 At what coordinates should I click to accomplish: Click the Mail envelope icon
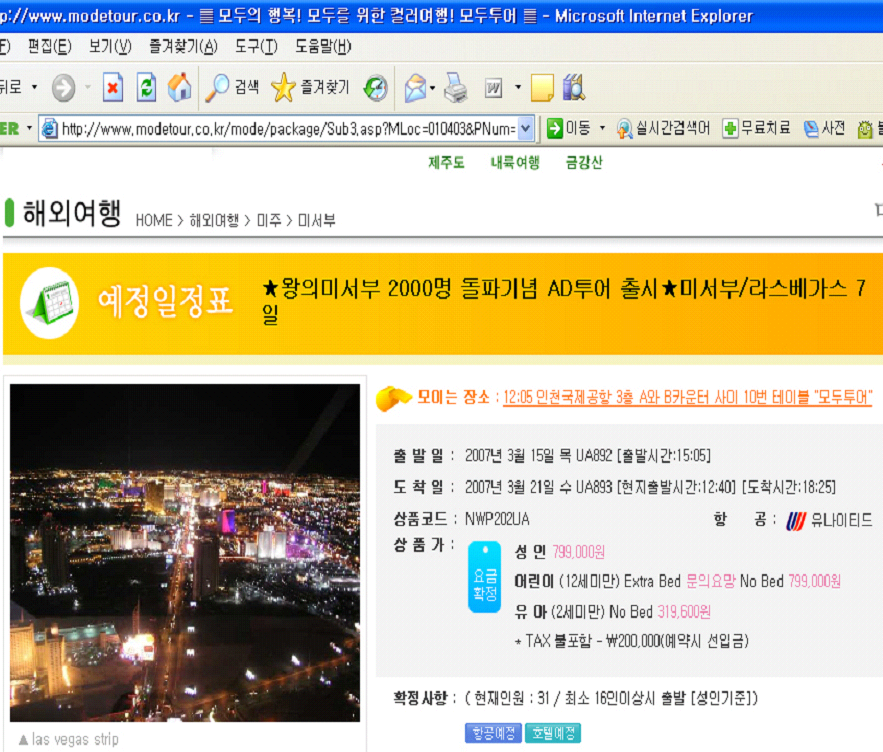414,88
